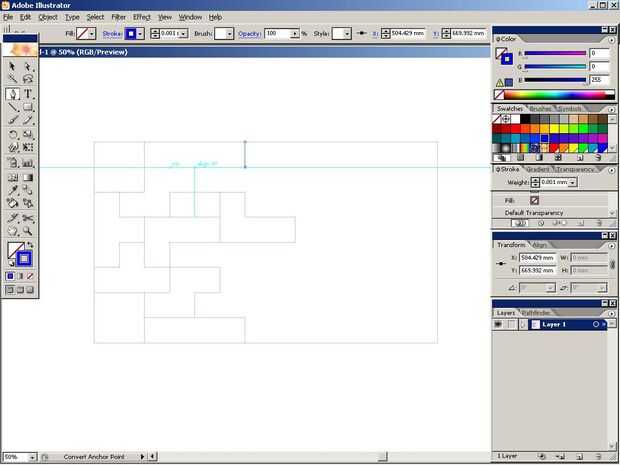Image resolution: width=620 pixels, height=465 pixels.
Task: Toggle the lock column for Layer 1
Action: click(x=511, y=325)
